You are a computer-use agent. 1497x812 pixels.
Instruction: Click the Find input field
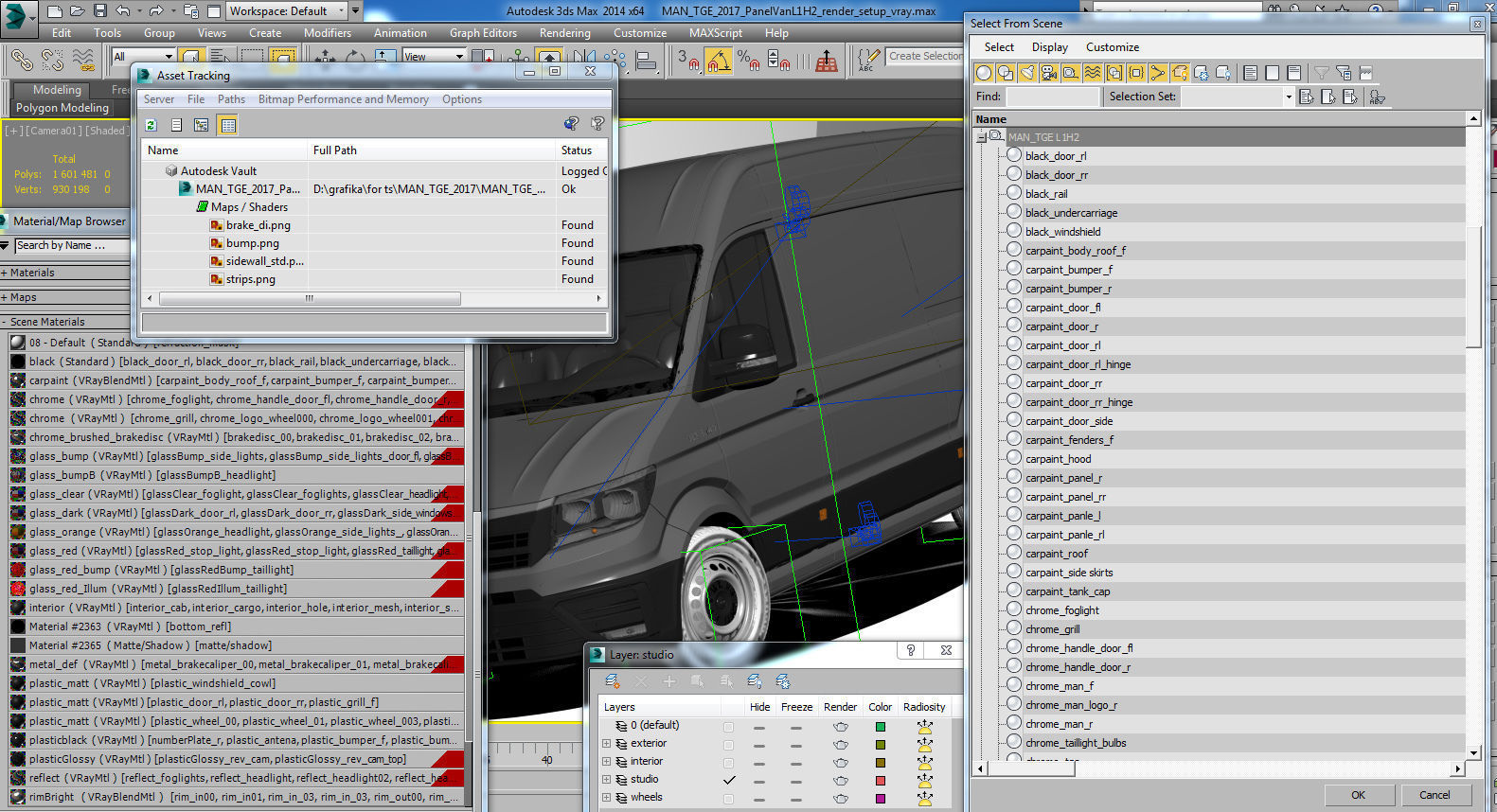click(1052, 97)
